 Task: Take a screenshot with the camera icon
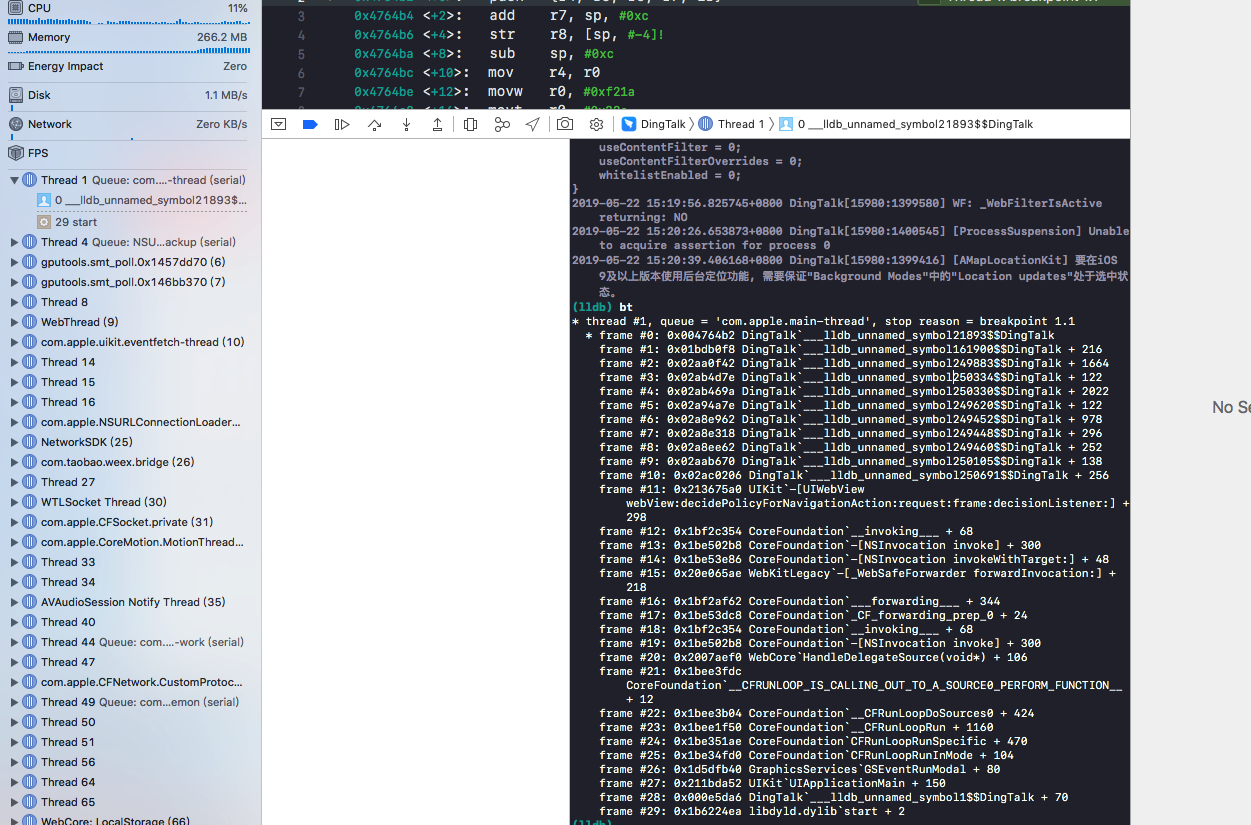[565, 124]
